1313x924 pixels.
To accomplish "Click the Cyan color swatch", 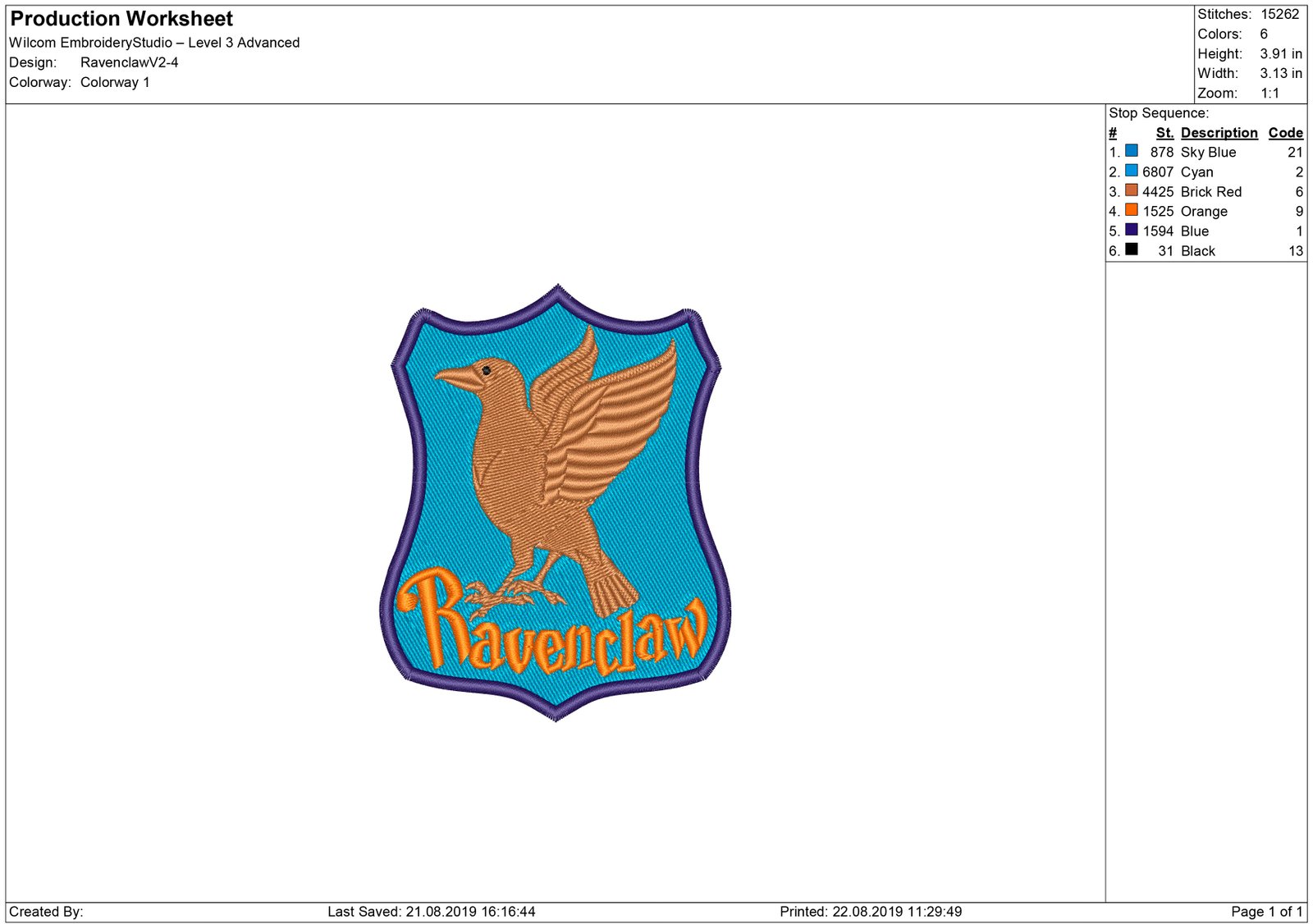I will 1131,171.
